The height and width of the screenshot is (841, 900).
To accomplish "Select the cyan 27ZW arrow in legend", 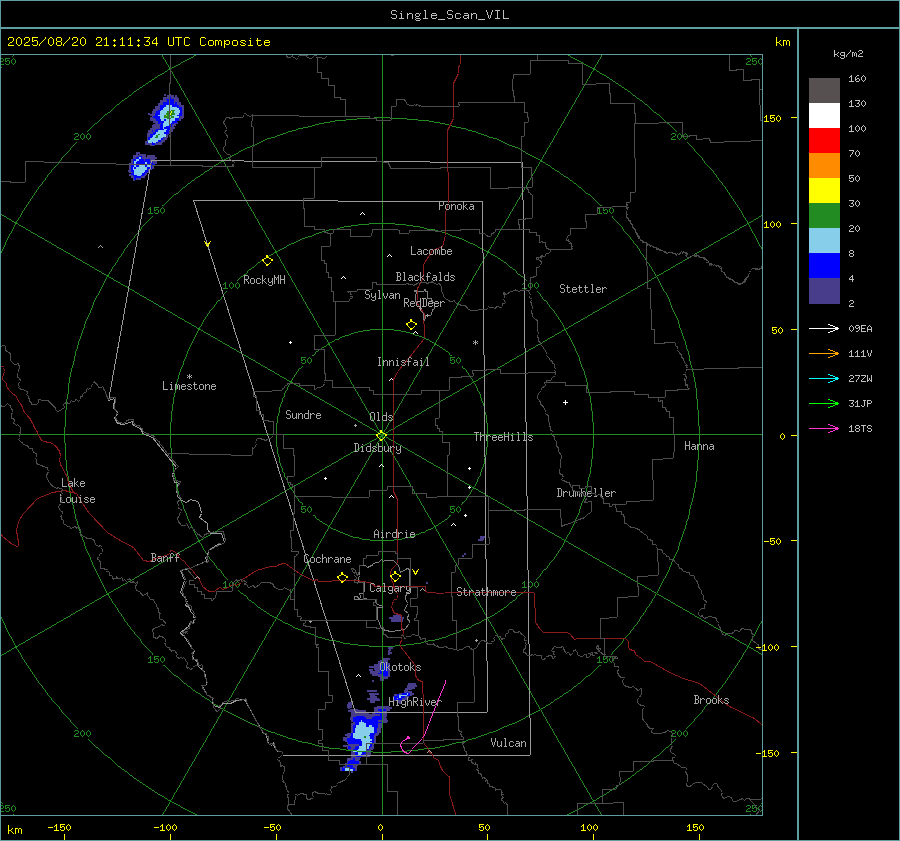I will coord(824,378).
